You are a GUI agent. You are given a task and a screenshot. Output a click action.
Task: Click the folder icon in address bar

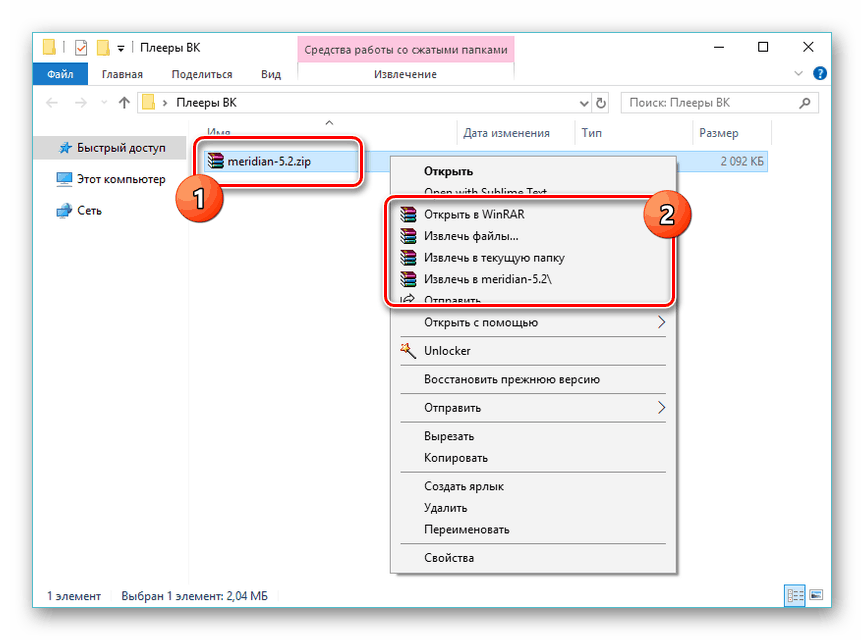[x=148, y=103]
